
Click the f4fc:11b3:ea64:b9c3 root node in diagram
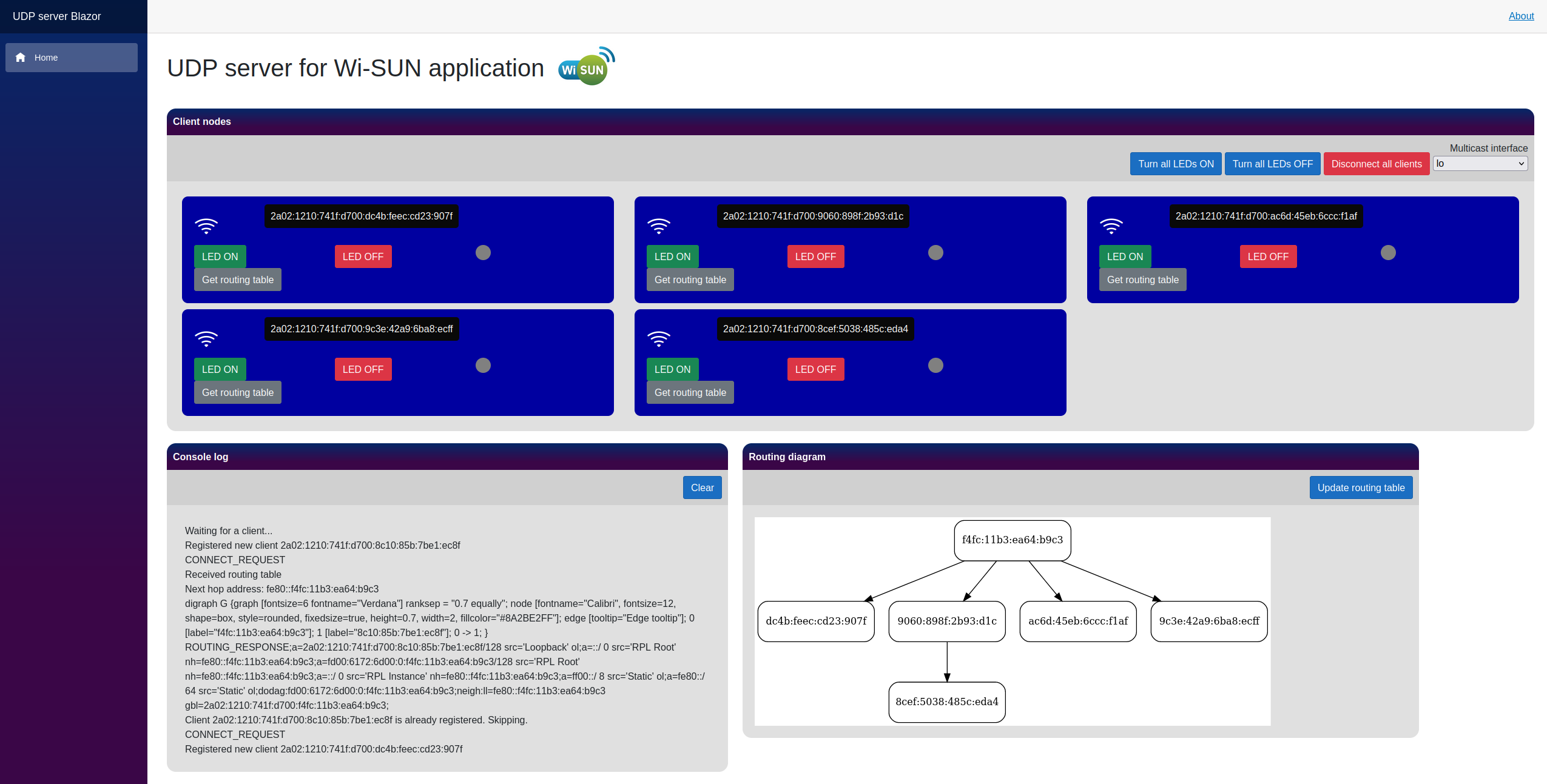(1012, 540)
